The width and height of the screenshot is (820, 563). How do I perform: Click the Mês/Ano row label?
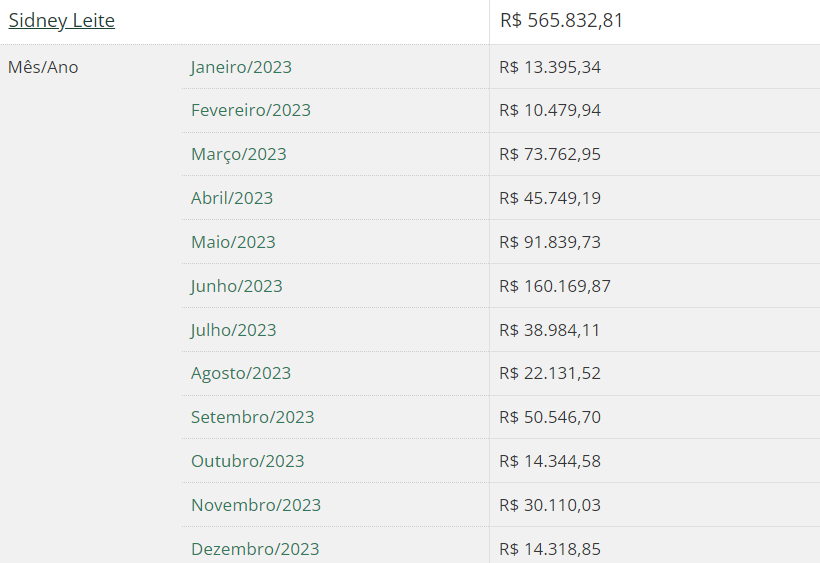pos(43,67)
